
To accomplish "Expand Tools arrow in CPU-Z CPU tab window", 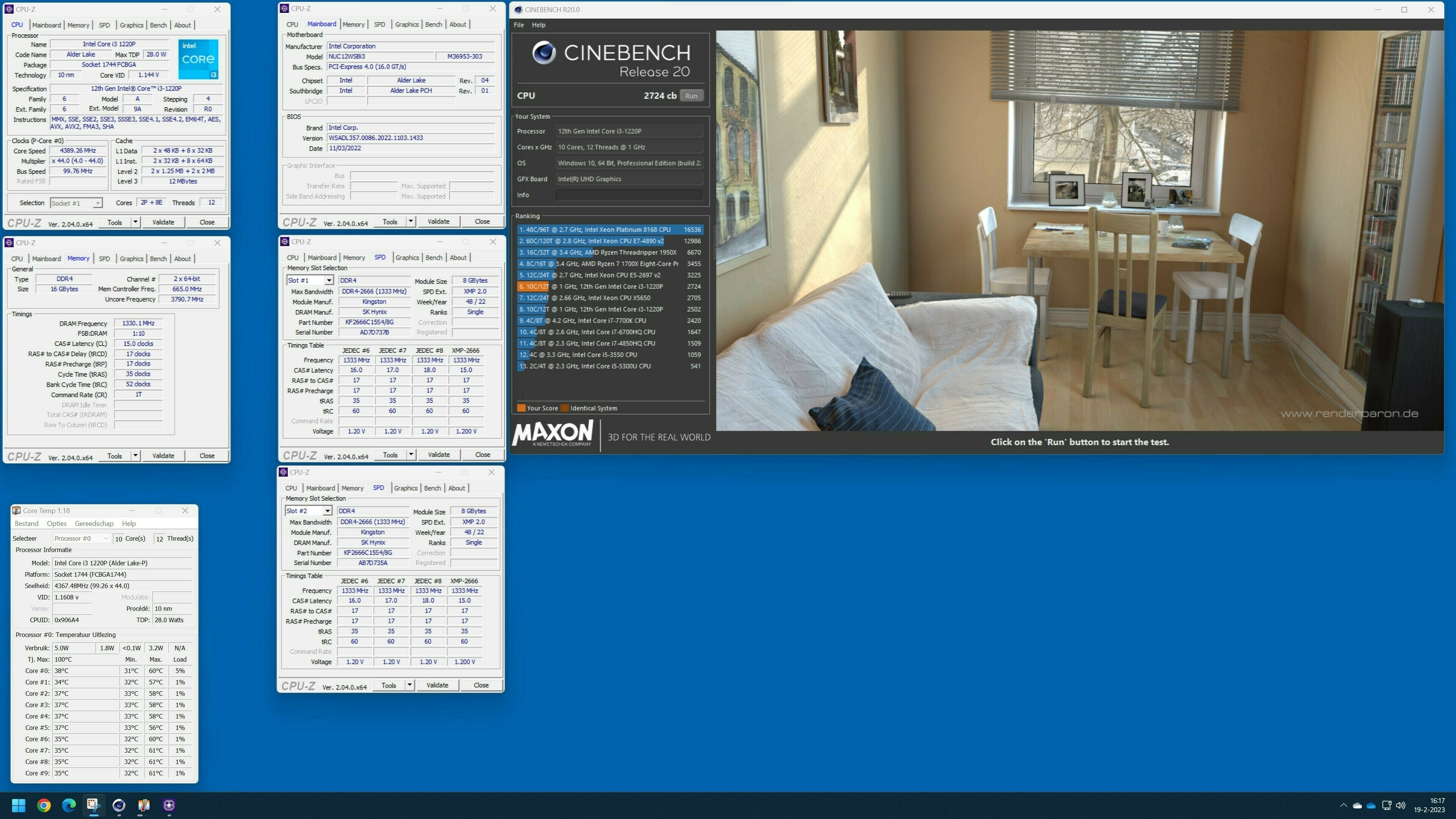I will click(135, 222).
